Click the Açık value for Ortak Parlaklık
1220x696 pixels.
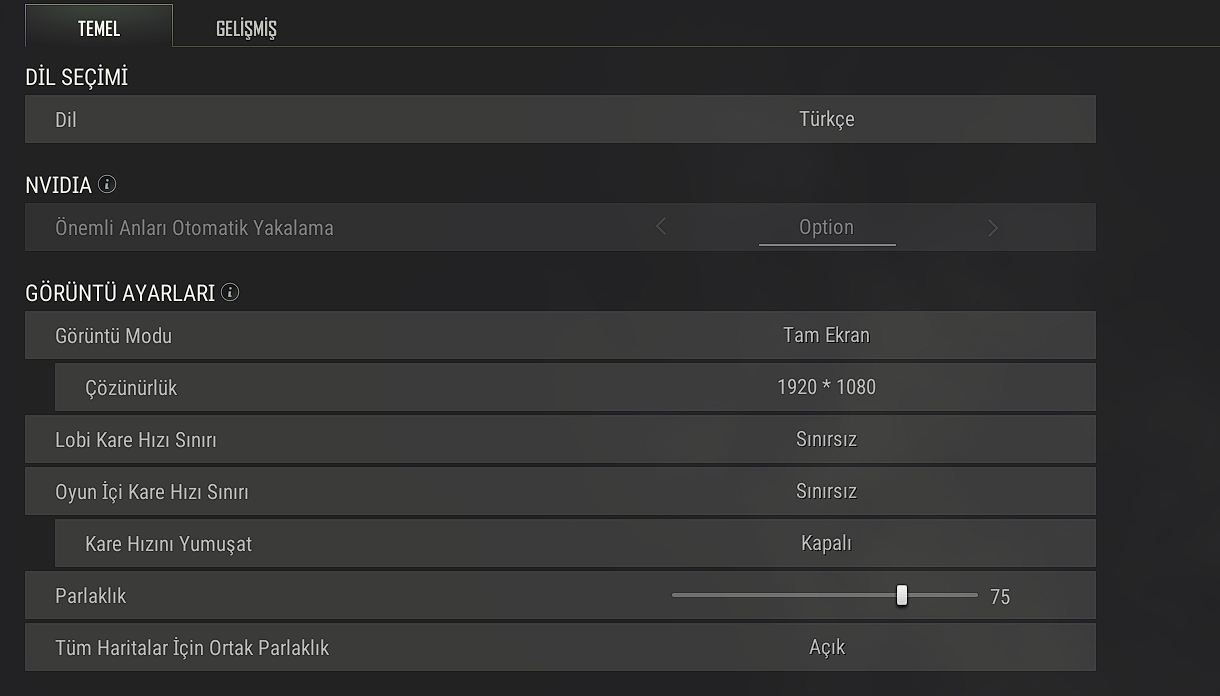(827, 648)
